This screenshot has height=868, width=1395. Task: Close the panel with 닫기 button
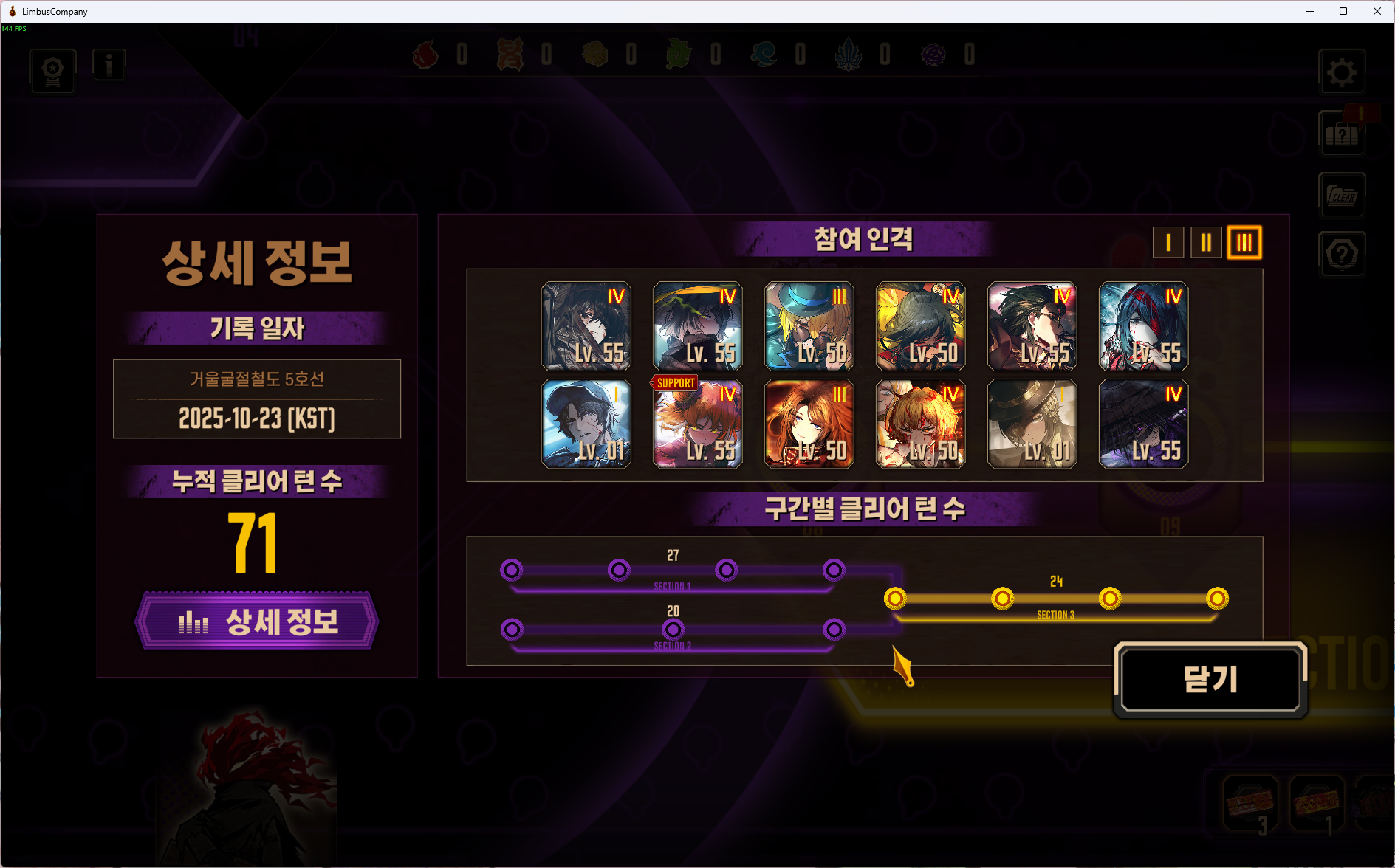[x=1210, y=679]
